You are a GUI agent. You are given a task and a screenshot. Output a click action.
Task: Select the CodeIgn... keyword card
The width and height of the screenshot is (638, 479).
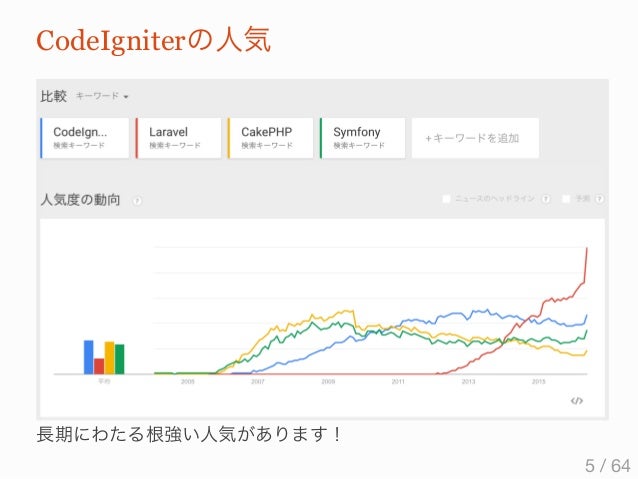(x=85, y=138)
